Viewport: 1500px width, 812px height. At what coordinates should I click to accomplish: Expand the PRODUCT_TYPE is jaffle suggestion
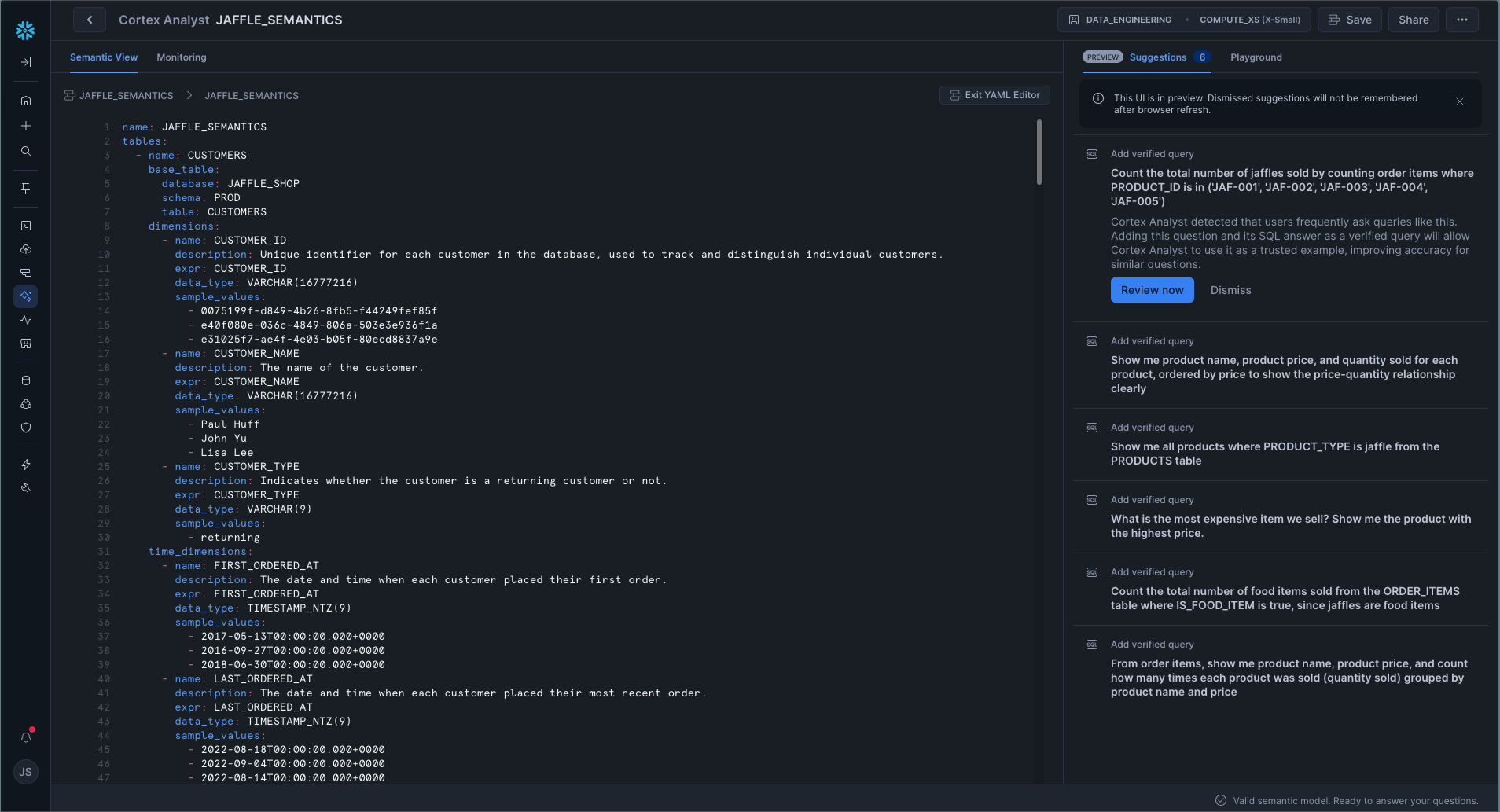[x=1275, y=454]
